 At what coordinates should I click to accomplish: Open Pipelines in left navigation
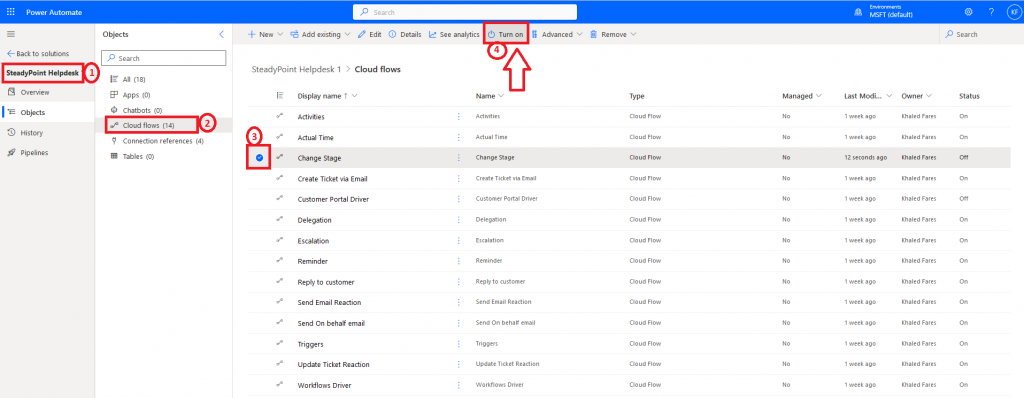click(34, 153)
